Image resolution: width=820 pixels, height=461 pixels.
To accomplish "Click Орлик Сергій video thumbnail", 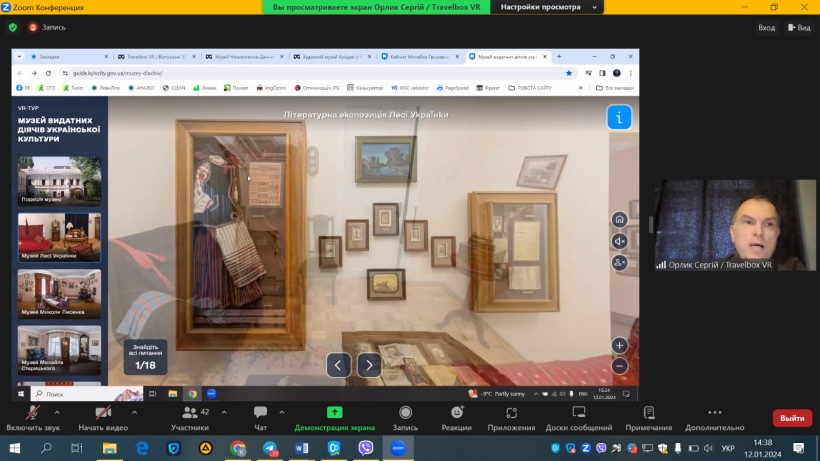I will click(735, 225).
